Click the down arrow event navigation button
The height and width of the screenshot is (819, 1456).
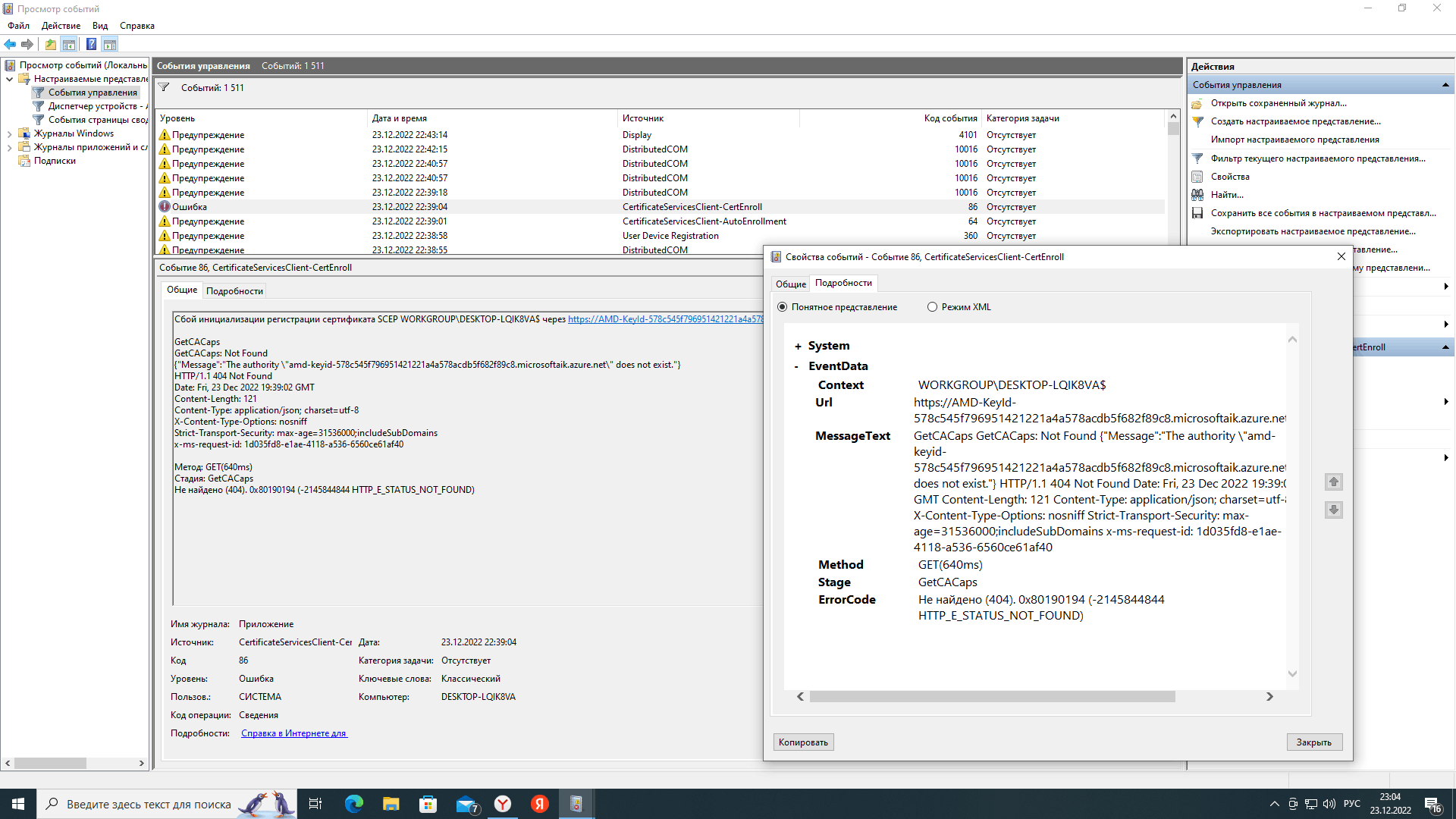tap(1334, 510)
